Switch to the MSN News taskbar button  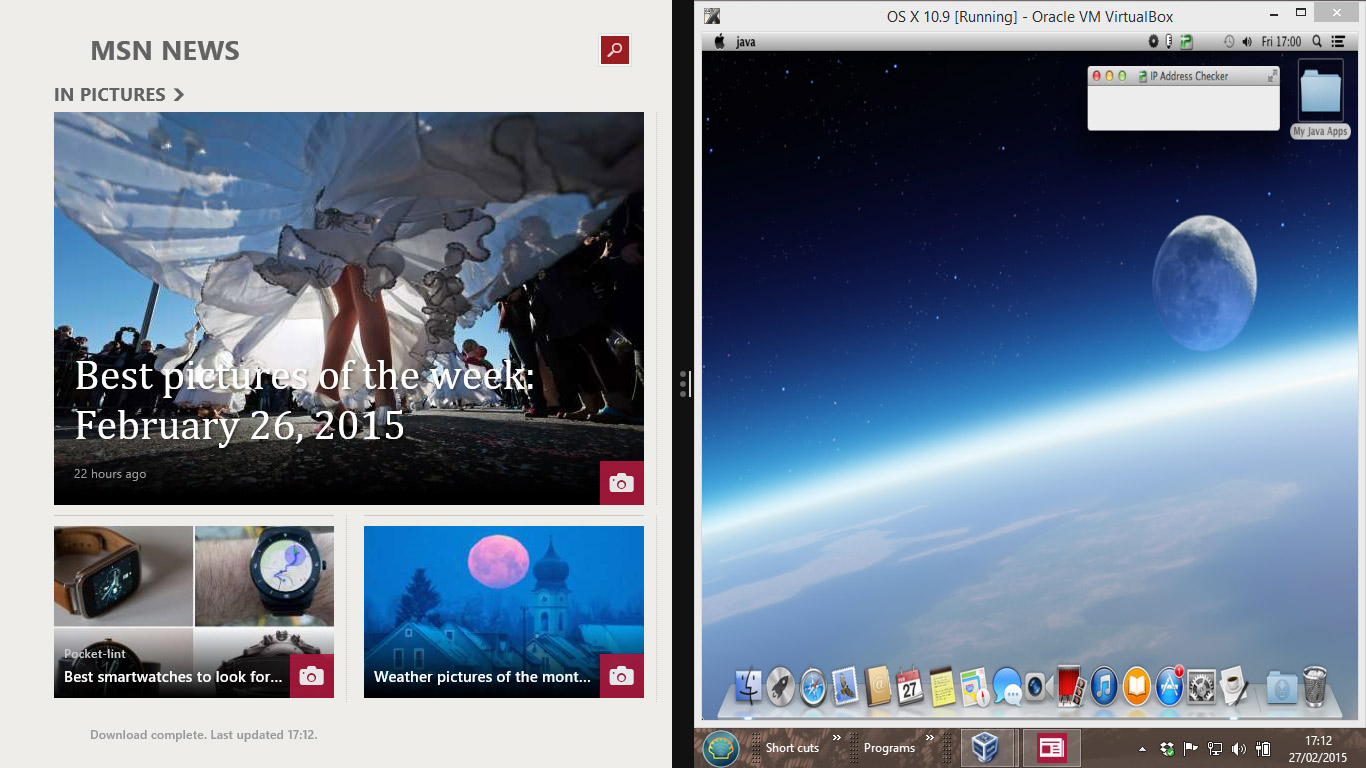point(1051,748)
